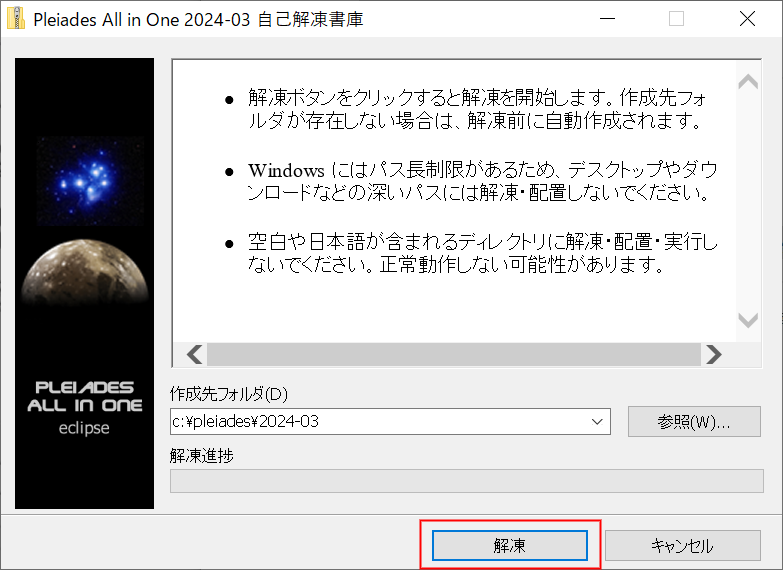This screenshot has height=570, width=783.
Task: Close the Pleiades self-extractor window
Action: point(747,18)
